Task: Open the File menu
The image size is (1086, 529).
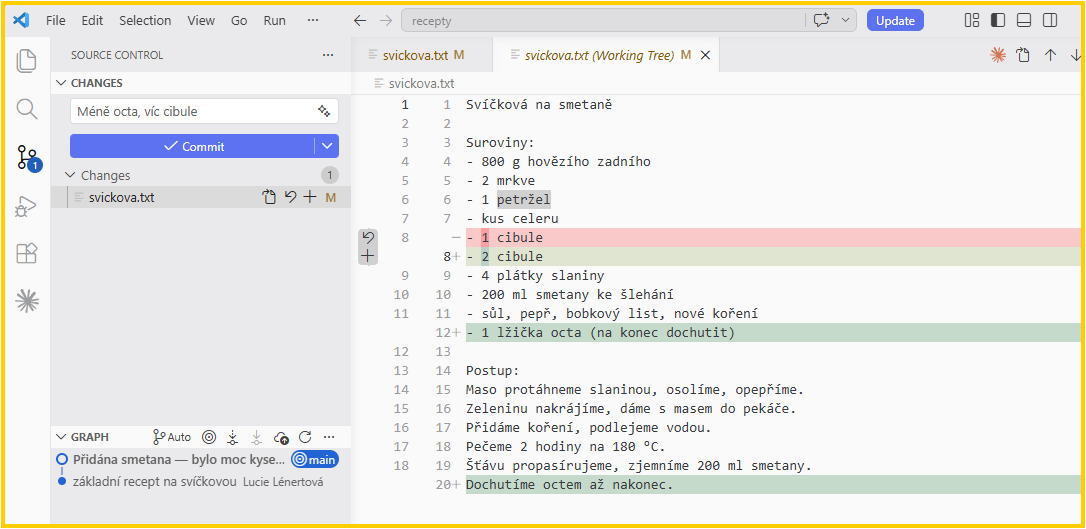Action: (55, 21)
